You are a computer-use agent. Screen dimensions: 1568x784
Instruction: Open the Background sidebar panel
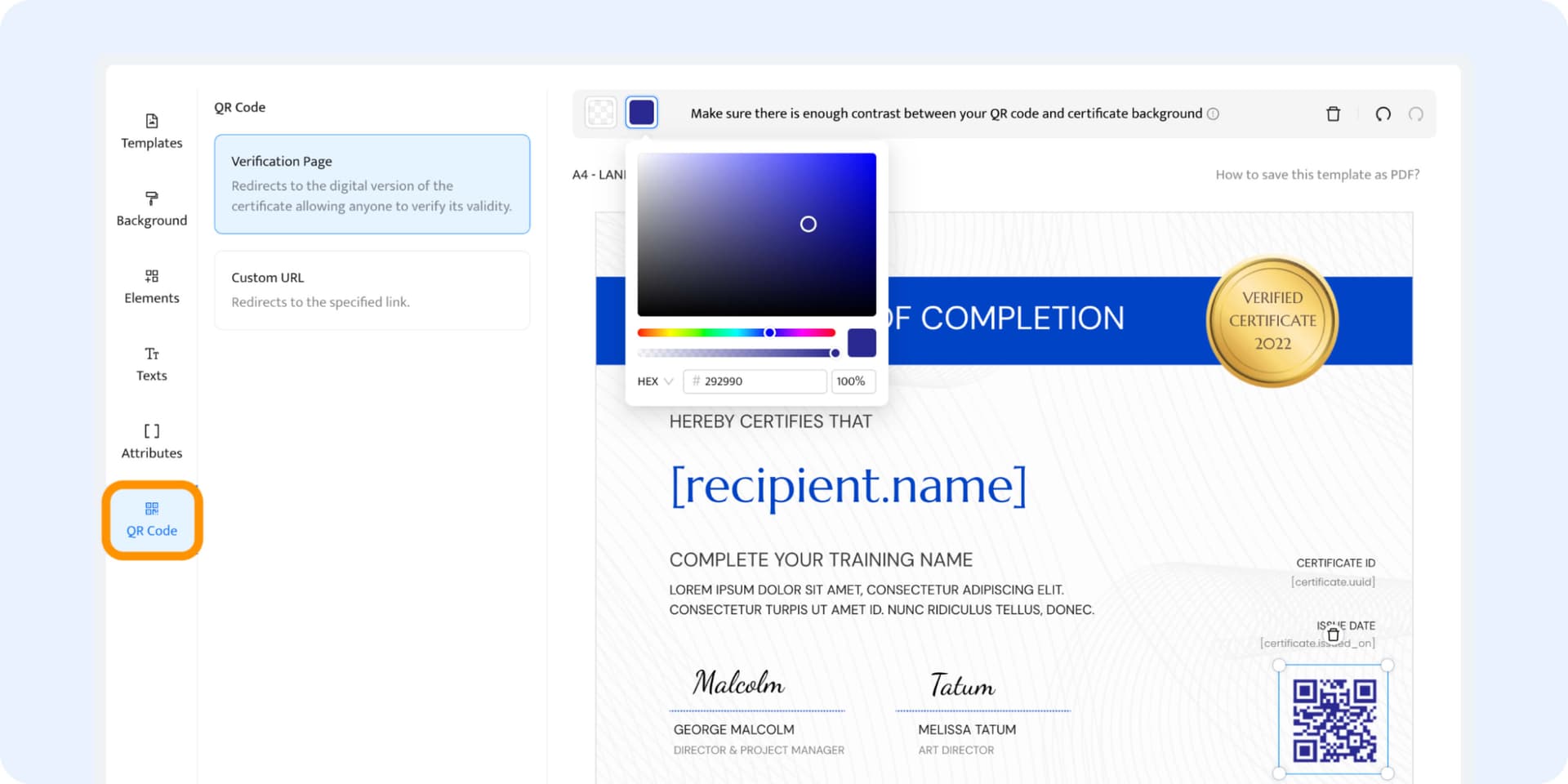pyautogui.click(x=152, y=209)
